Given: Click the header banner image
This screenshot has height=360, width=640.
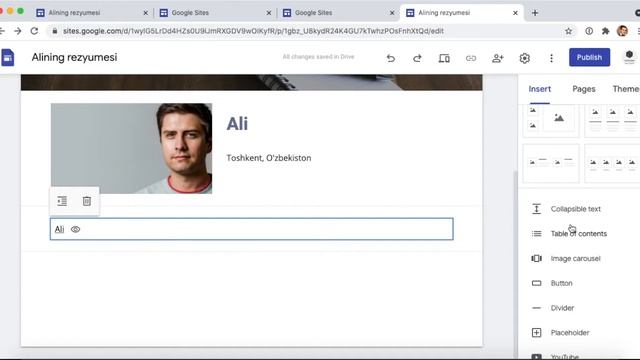Looking at the screenshot, I should [x=251, y=82].
